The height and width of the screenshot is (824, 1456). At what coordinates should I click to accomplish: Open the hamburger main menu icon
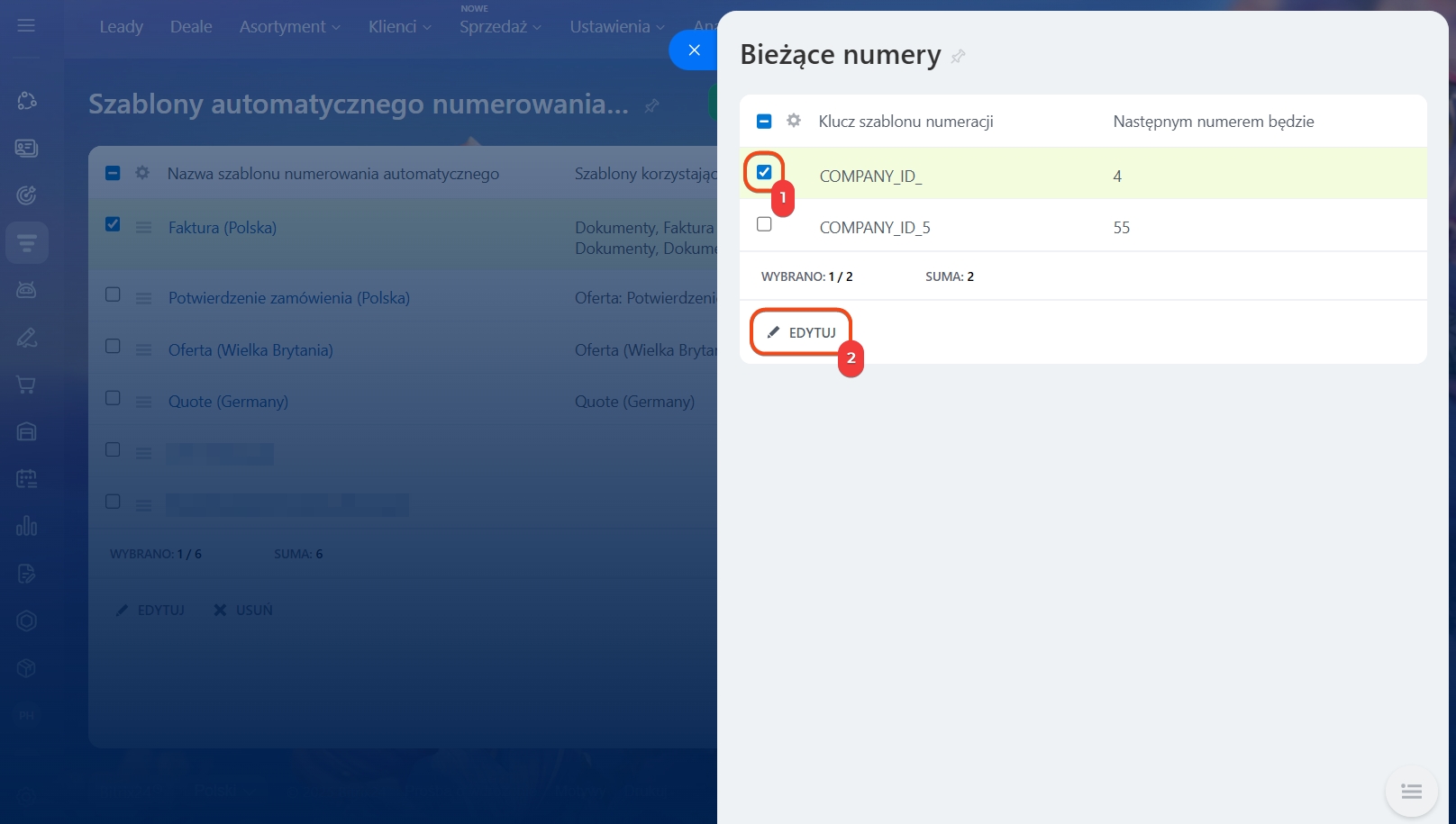(26, 25)
